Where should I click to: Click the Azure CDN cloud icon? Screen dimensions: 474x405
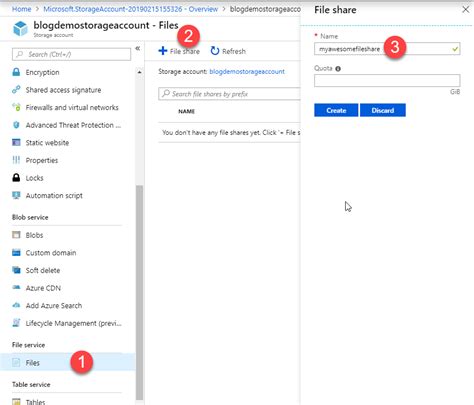16,288
